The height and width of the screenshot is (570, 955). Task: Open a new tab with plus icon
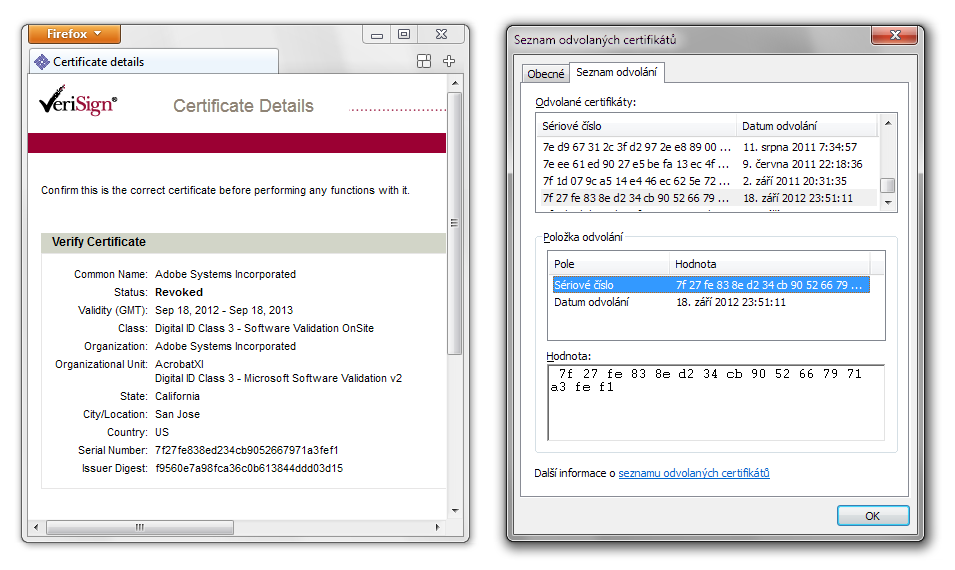coord(449,61)
